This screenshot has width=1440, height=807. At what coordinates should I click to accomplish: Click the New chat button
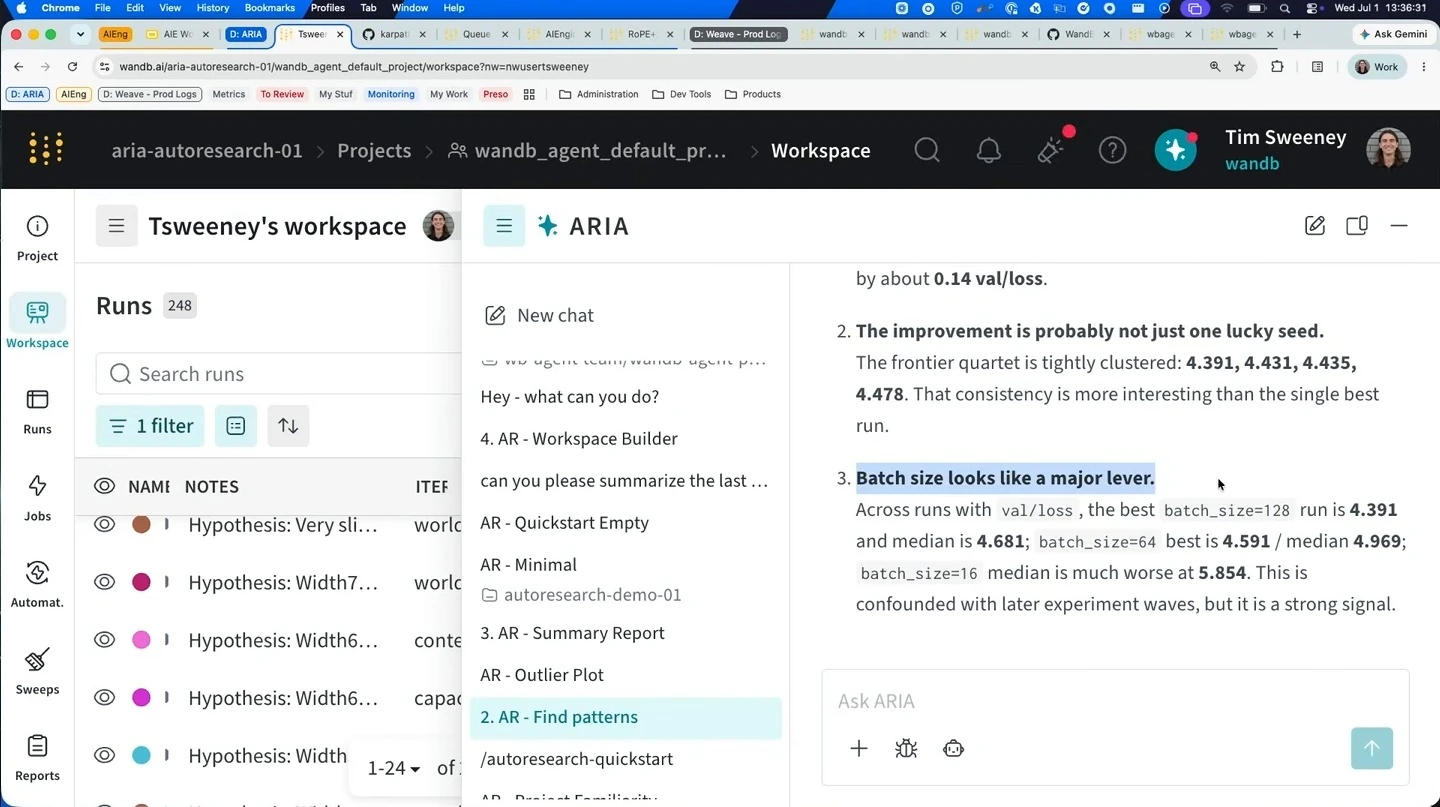[540, 316]
